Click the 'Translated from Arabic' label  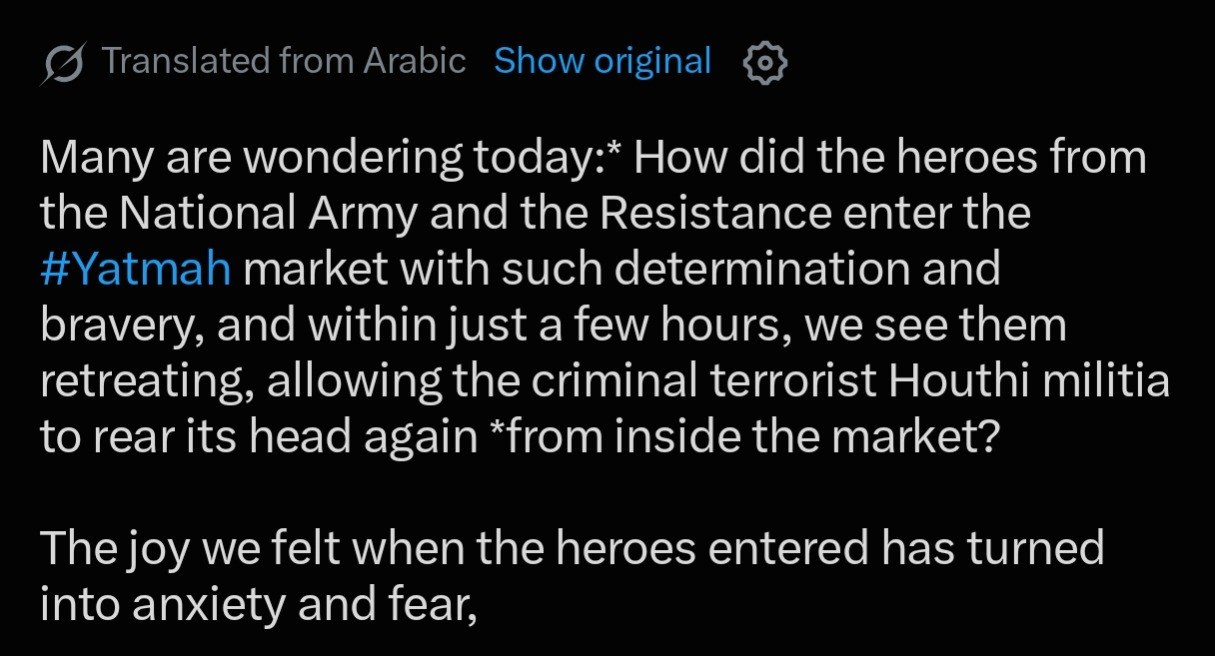coord(284,62)
